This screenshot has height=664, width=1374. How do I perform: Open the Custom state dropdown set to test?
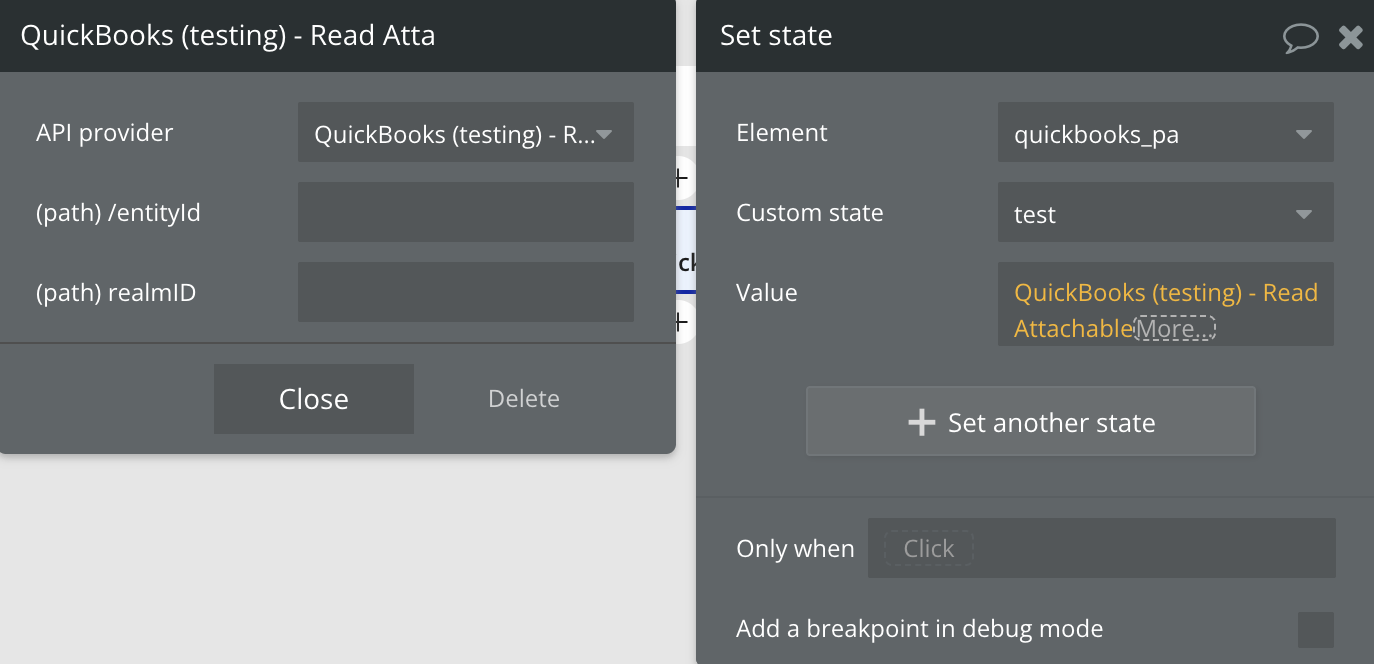(x=1165, y=213)
